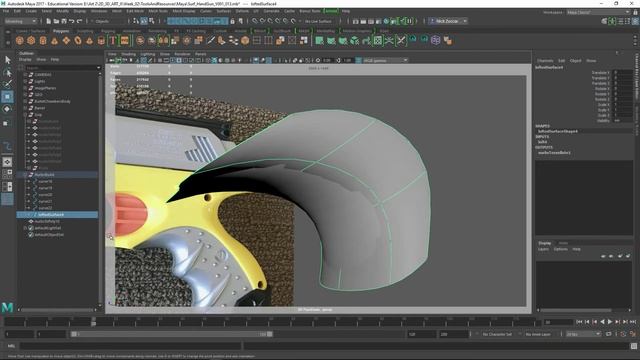Toggle Channel Box display at top right
Image resolution: width=640 pixels, height=360 pixels.
[x=636, y=21]
